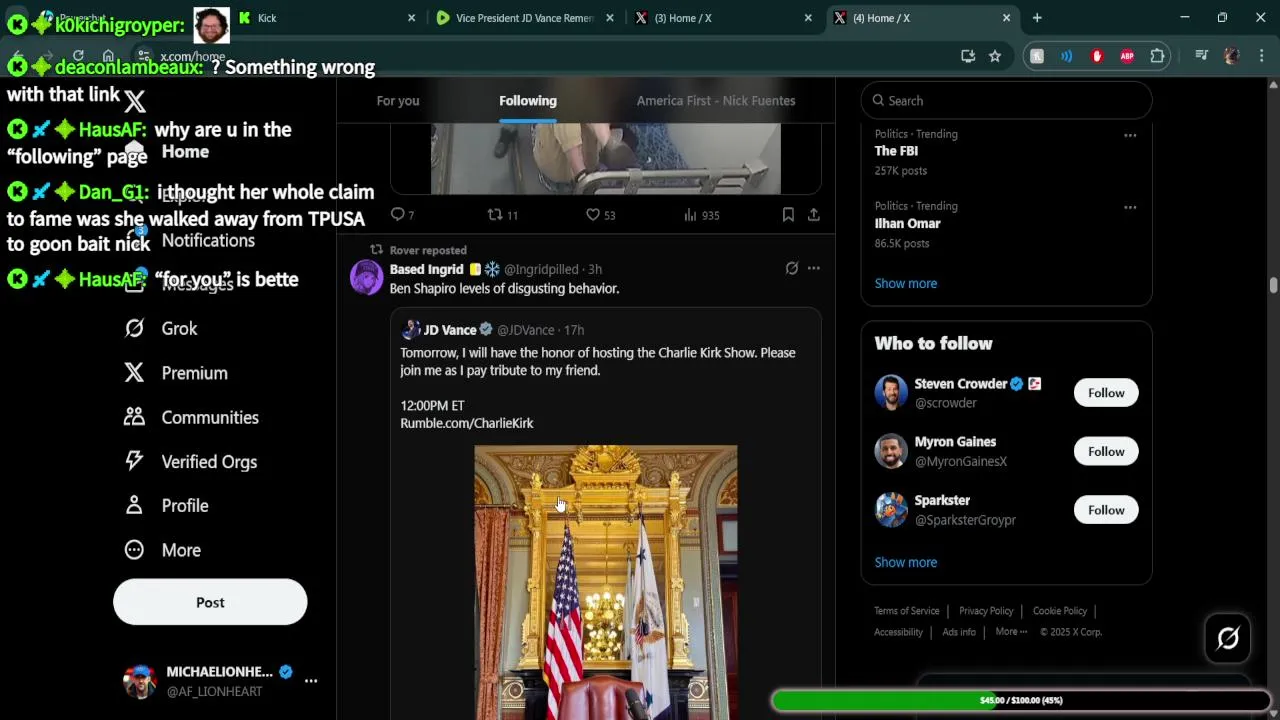
Task: Close the Kick browser tab
Action: point(411,18)
